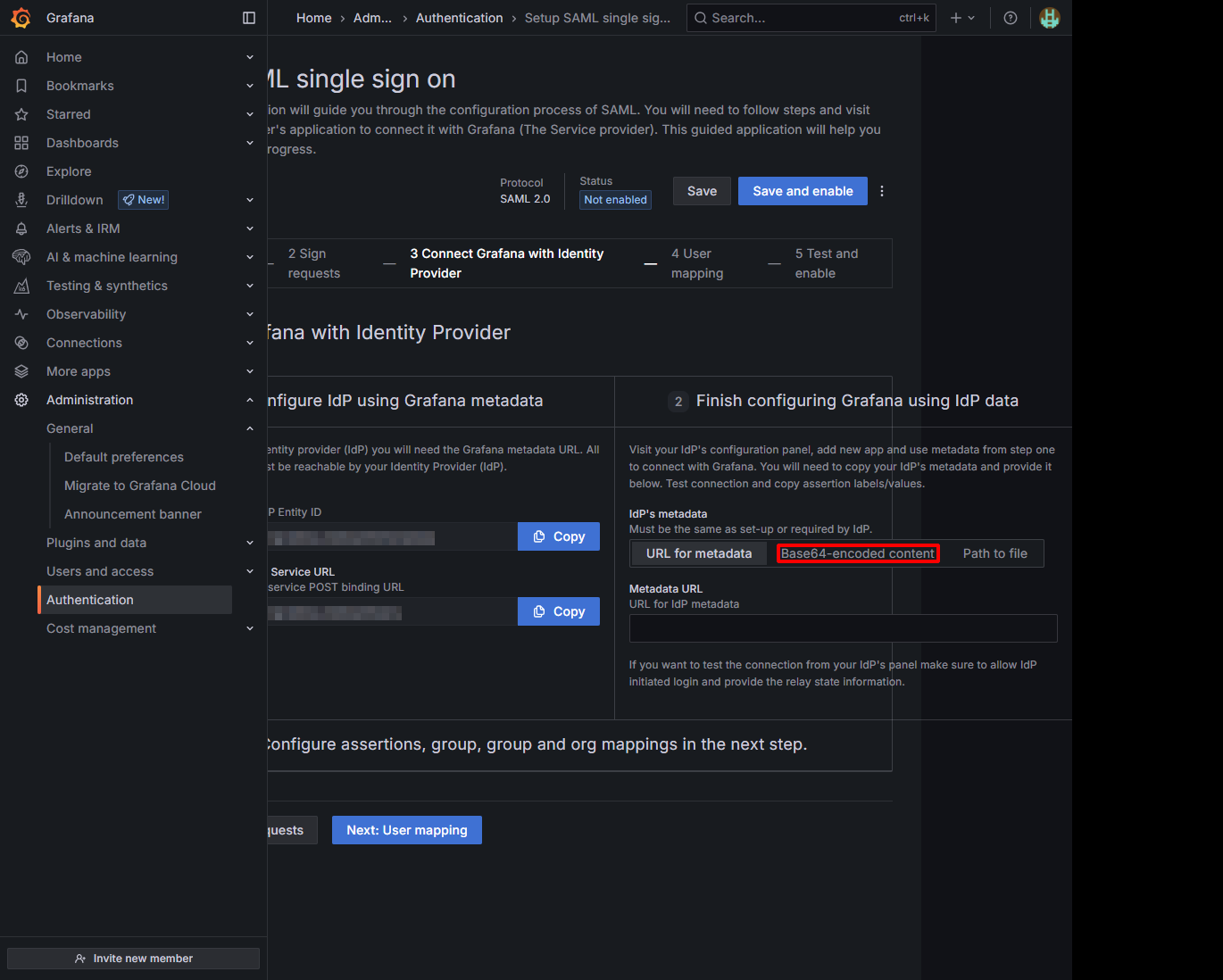
Task: Click the Alerts & IRM bell icon
Action: 21,228
